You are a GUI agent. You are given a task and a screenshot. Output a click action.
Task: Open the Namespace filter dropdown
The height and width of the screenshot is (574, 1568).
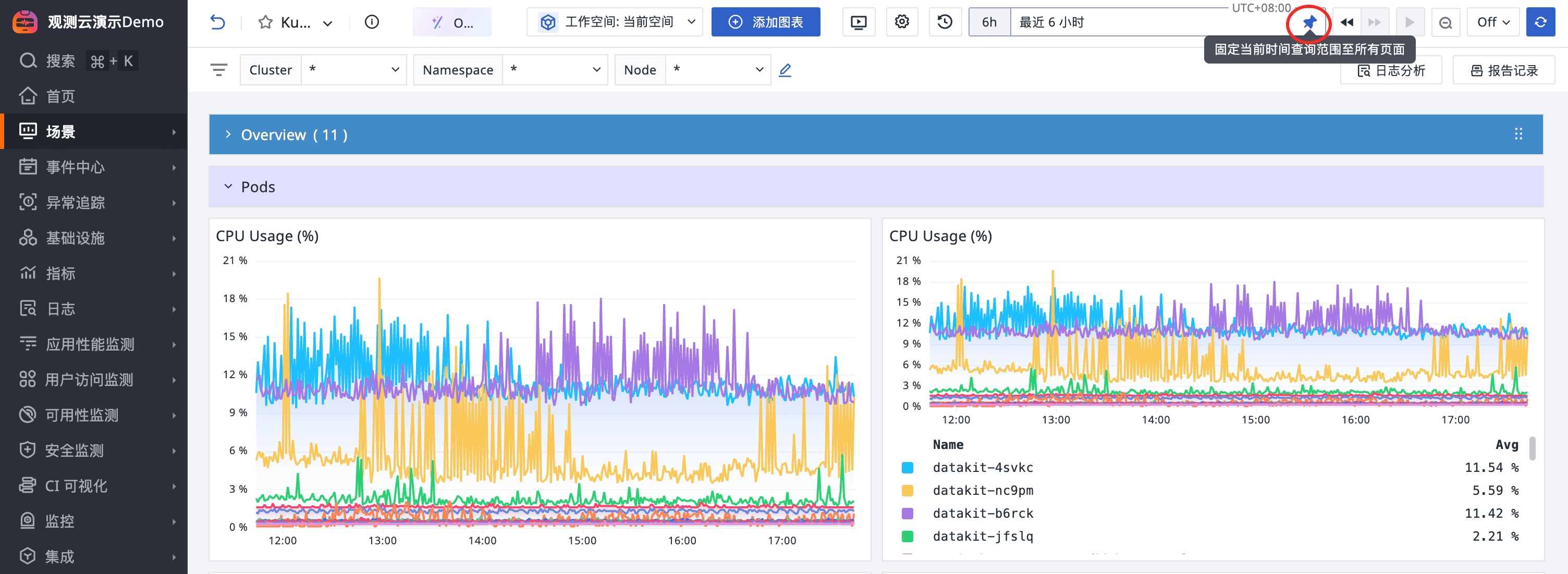coord(554,70)
